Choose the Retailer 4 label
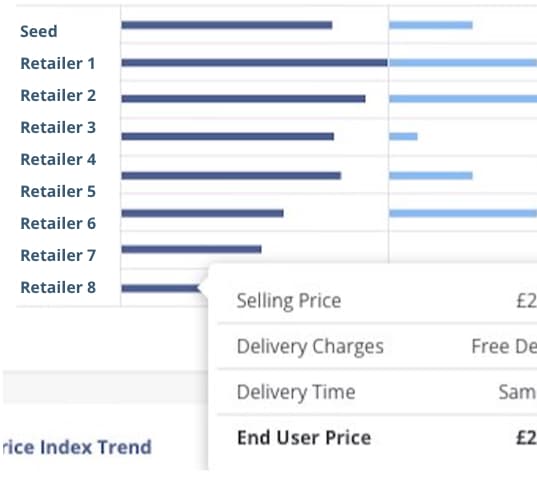 (x=58, y=160)
